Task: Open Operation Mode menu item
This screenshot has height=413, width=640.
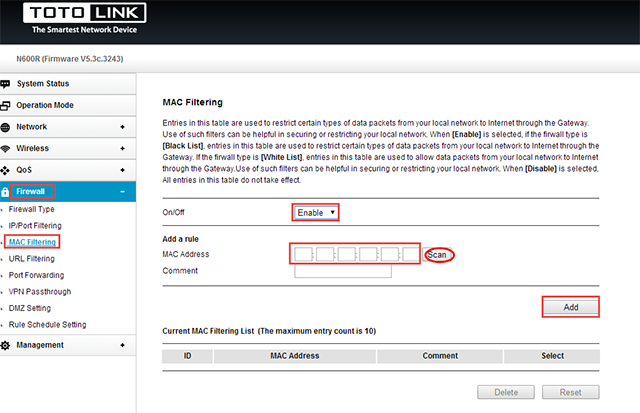Action: [68, 105]
